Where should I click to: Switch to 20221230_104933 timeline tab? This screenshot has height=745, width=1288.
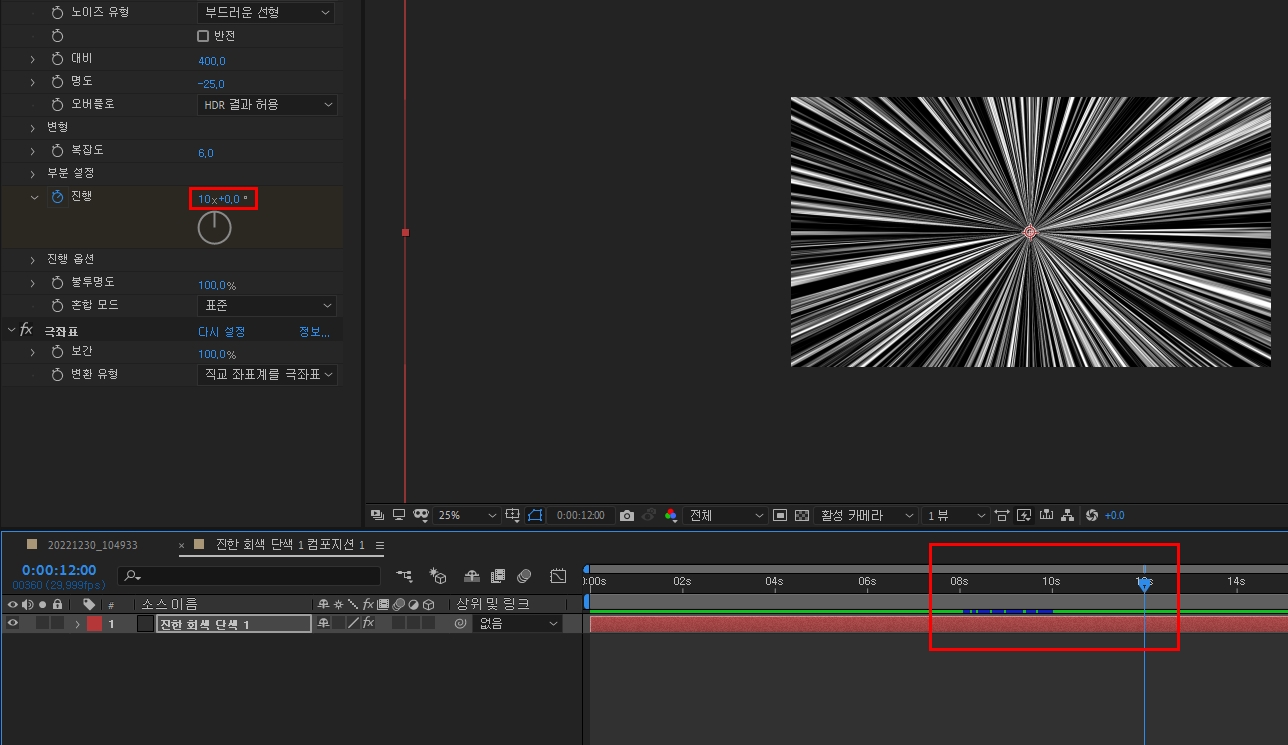click(x=92, y=545)
